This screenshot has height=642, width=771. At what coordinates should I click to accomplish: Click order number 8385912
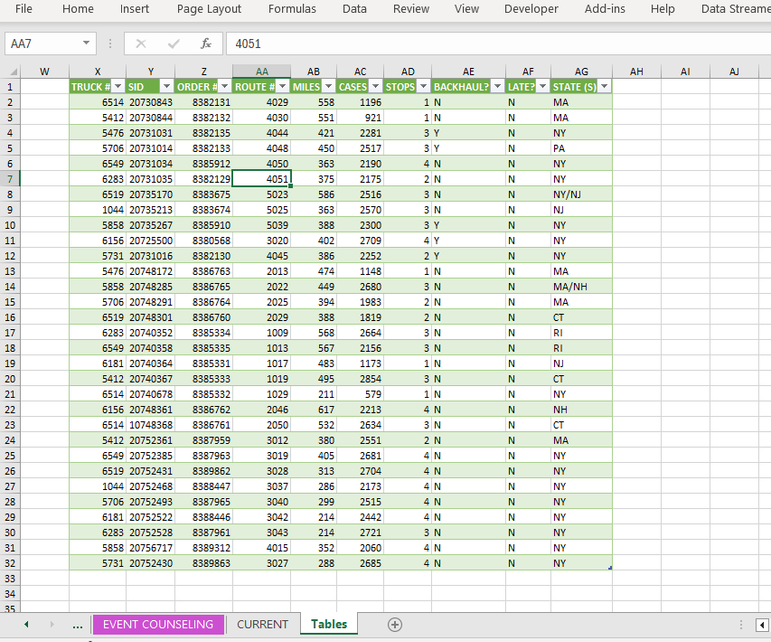click(204, 164)
